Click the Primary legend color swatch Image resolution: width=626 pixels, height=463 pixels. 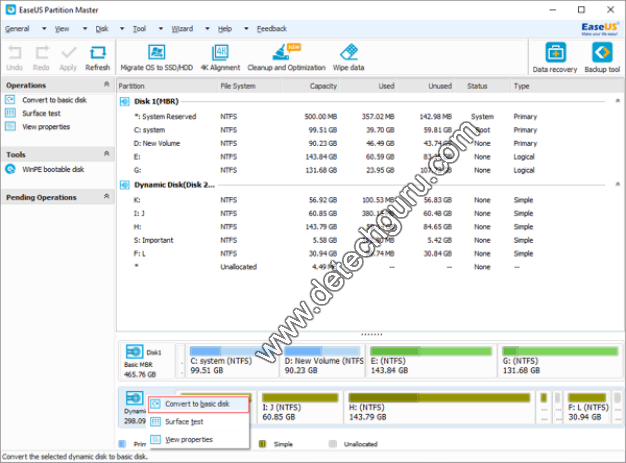click(x=123, y=444)
